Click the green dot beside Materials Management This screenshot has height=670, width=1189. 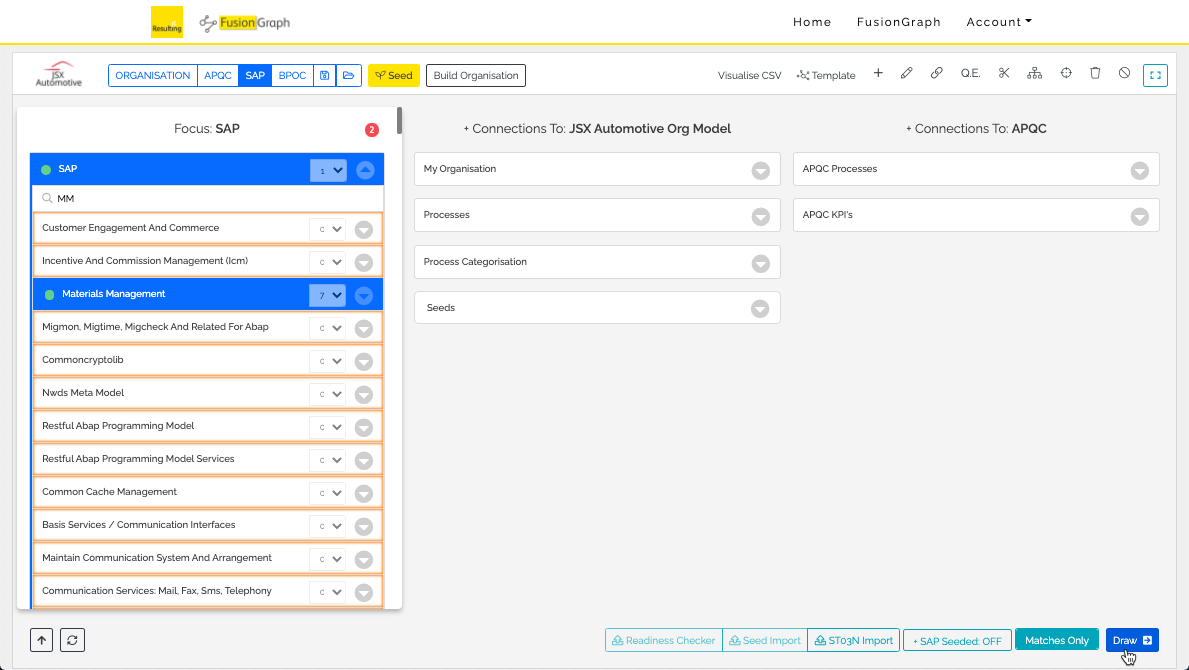[49, 295]
